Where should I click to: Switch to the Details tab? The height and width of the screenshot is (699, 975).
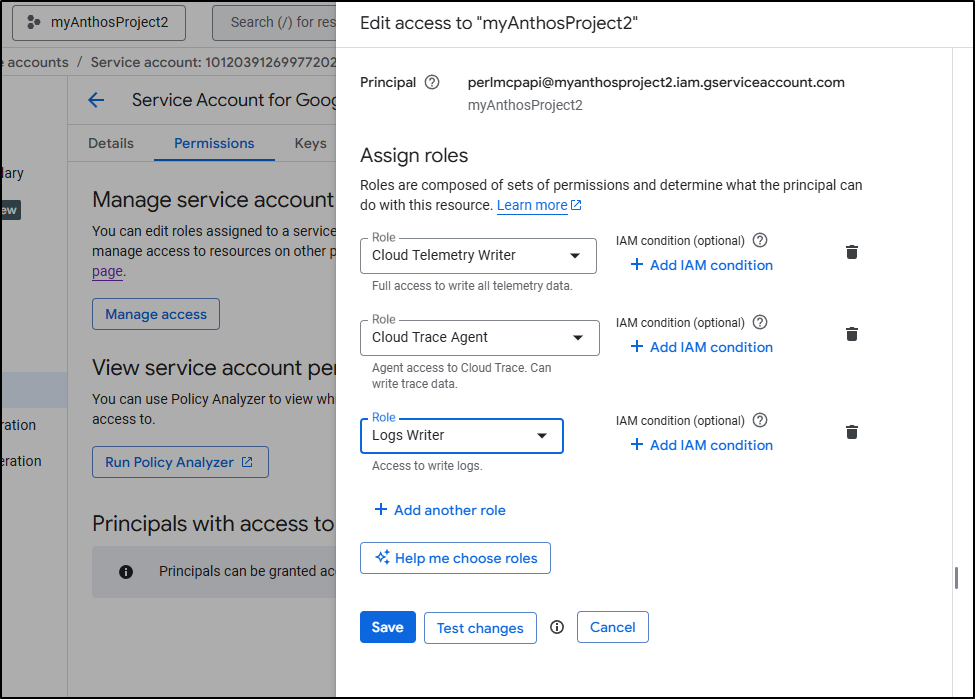click(111, 143)
